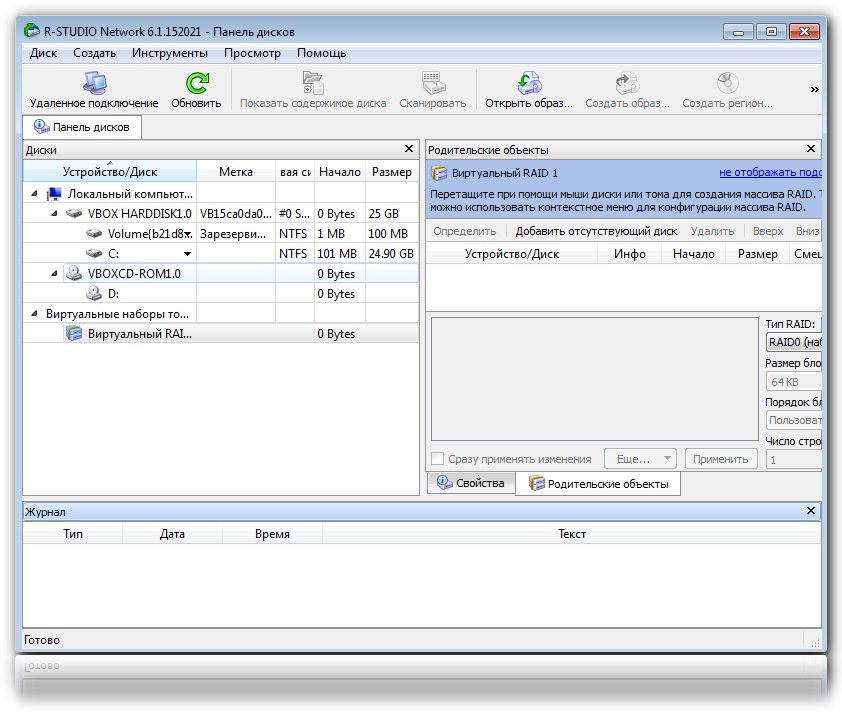Open the Volume dropdown arrow in disk list
Screen dimensions: 842x714
(x=187, y=234)
